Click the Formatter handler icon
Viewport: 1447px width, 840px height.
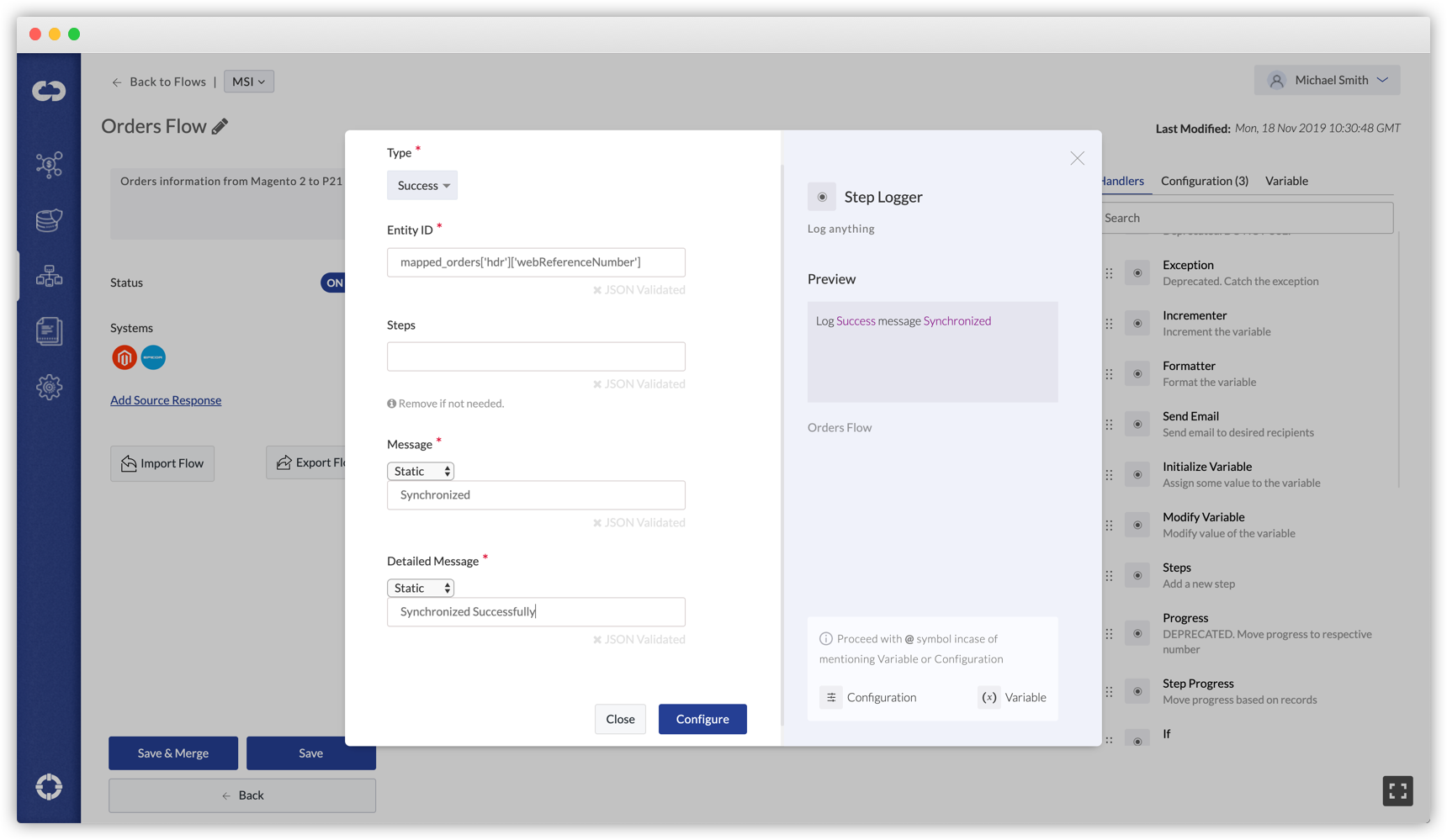[x=1137, y=373]
